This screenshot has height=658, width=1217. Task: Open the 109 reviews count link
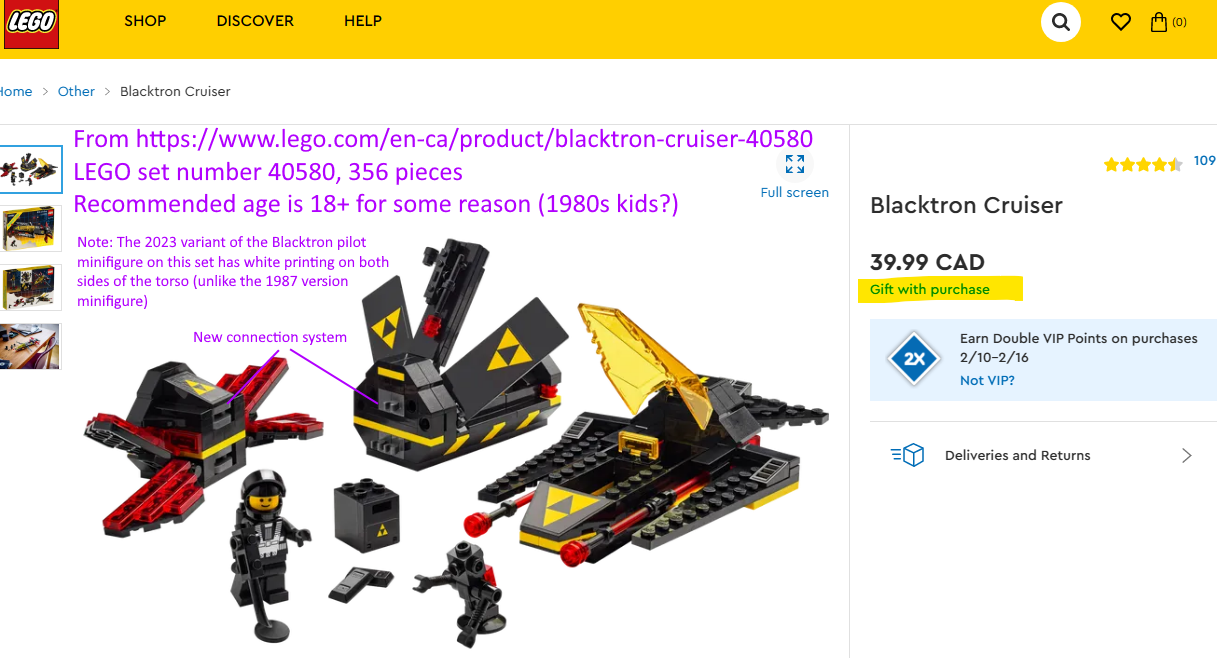pyautogui.click(x=1205, y=161)
